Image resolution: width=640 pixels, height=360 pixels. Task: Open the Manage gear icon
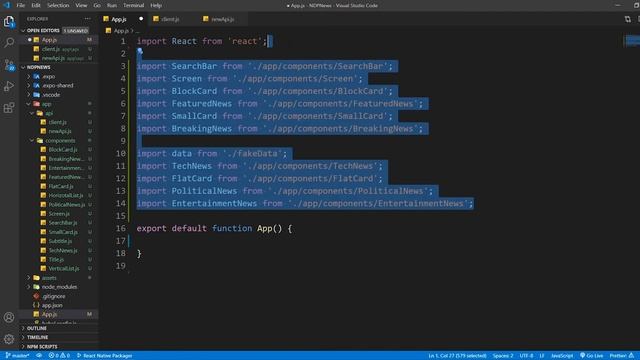tap(9, 339)
